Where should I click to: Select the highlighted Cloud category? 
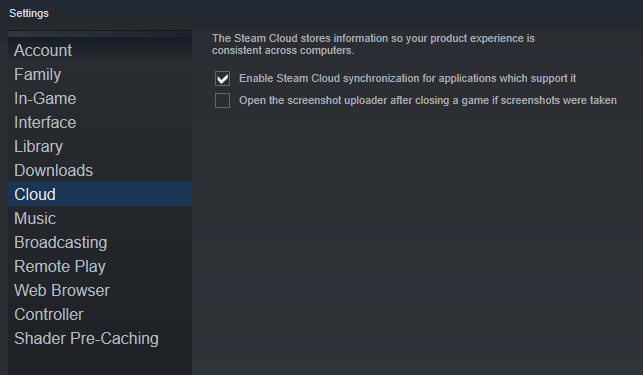(x=100, y=194)
